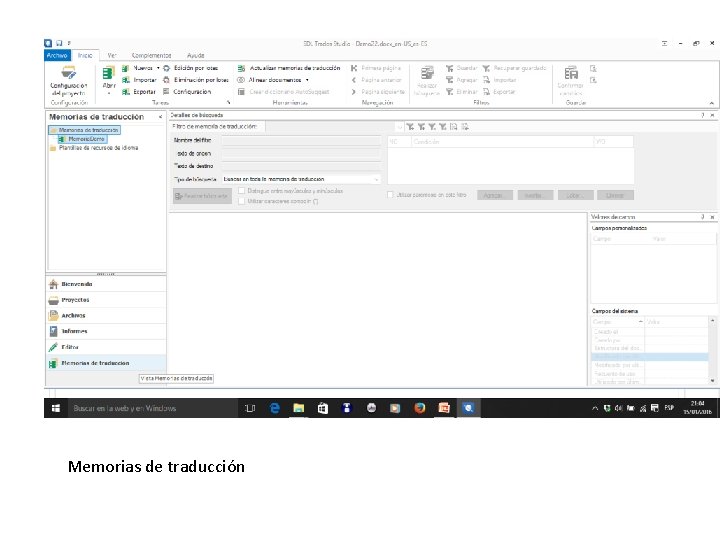Click the Nuevos translation memory icon

click(x=126, y=68)
